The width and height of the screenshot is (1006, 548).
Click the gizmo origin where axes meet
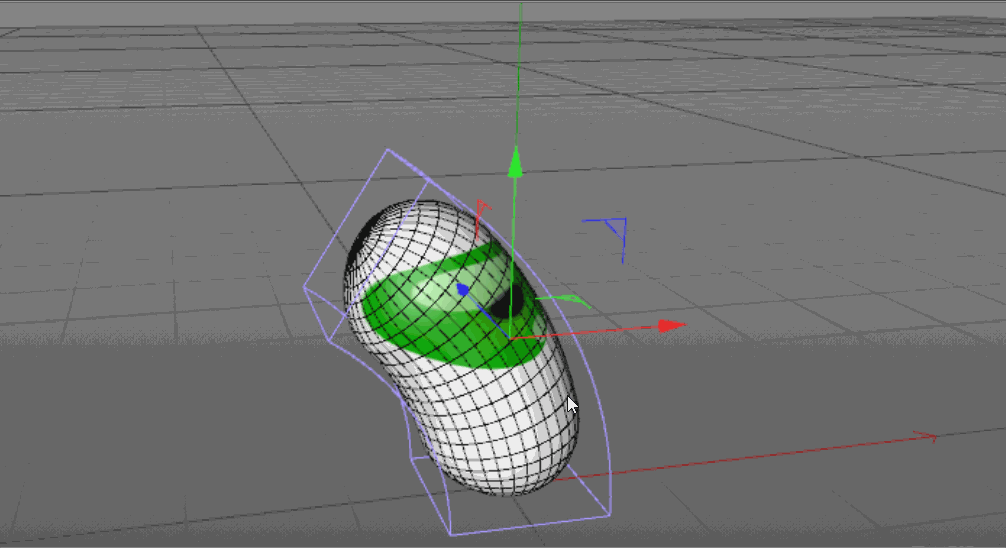click(x=512, y=337)
